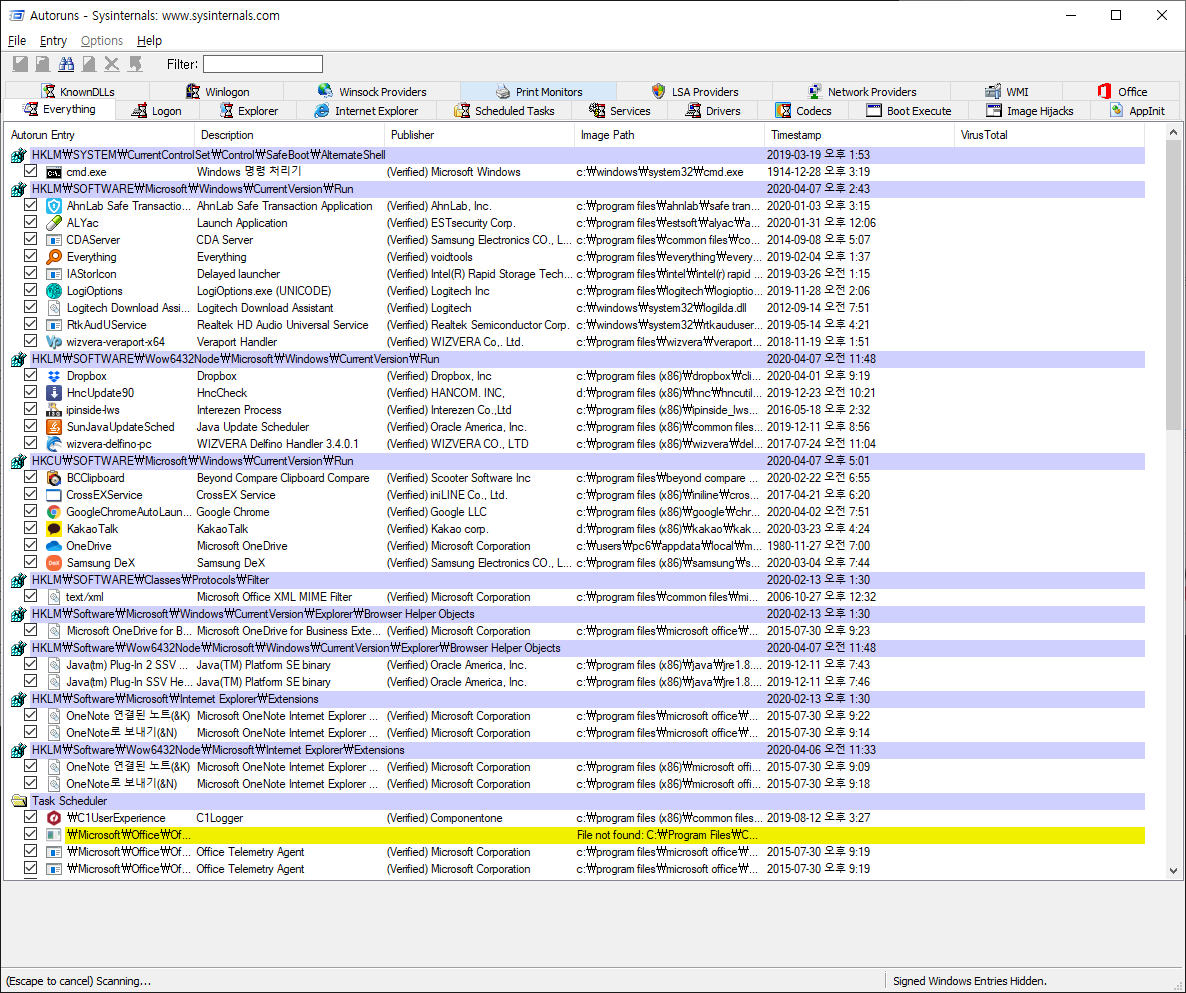The image size is (1186, 993).
Task: Open the Entry menu
Action: click(x=53, y=41)
